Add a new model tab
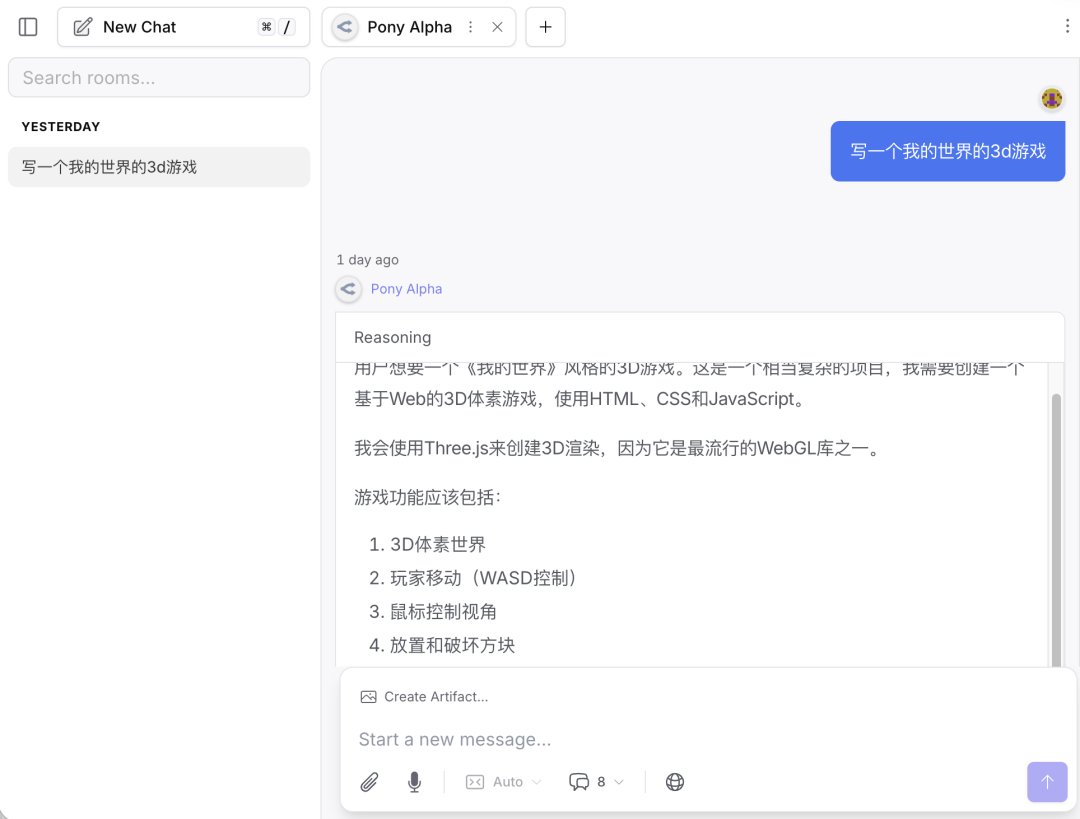This screenshot has width=1080, height=819. 546,27
